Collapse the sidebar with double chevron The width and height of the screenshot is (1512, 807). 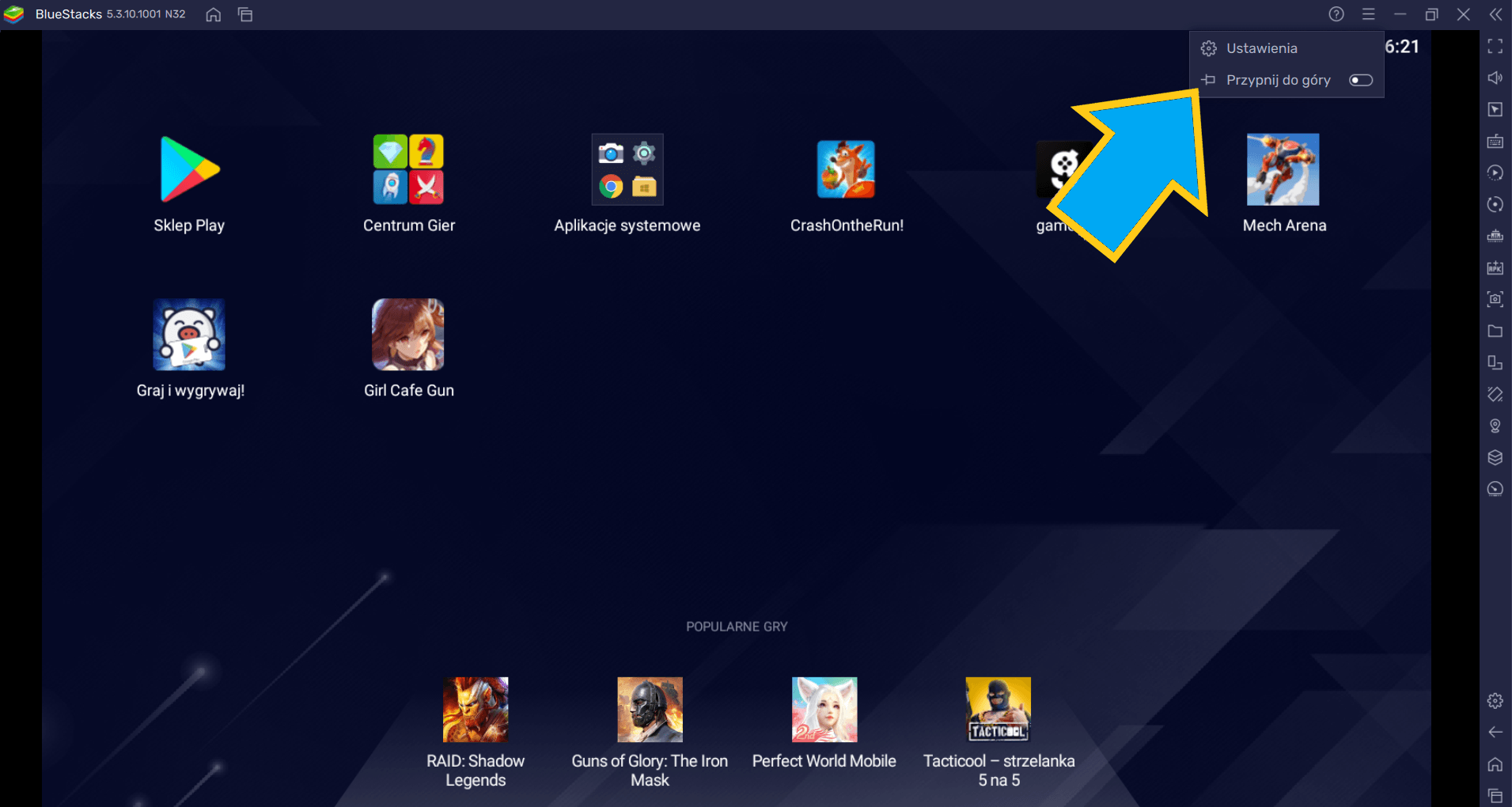click(1495, 14)
